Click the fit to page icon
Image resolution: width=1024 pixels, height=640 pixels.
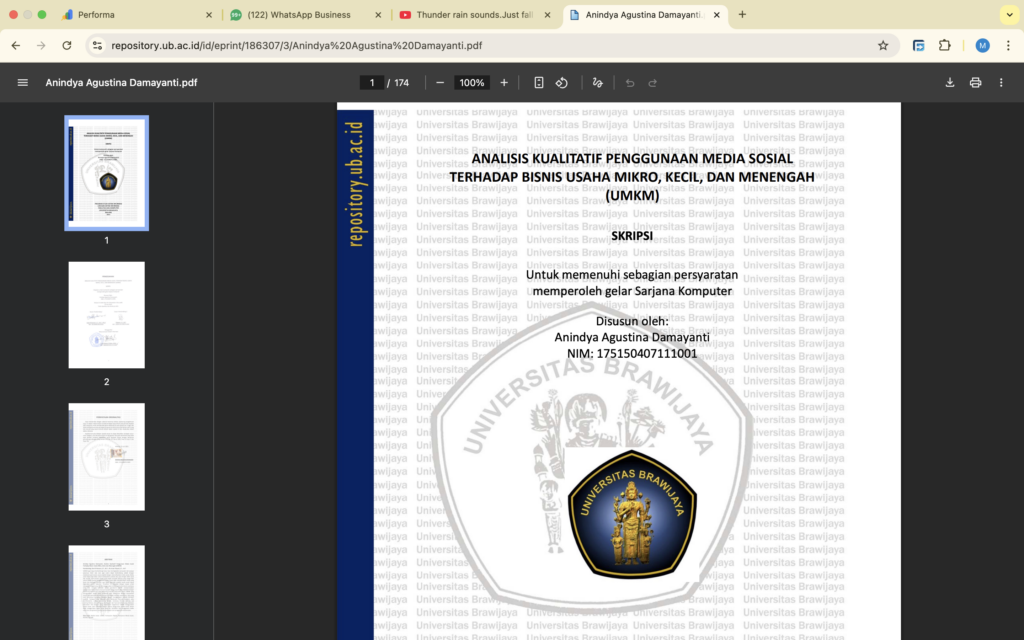[x=539, y=83]
